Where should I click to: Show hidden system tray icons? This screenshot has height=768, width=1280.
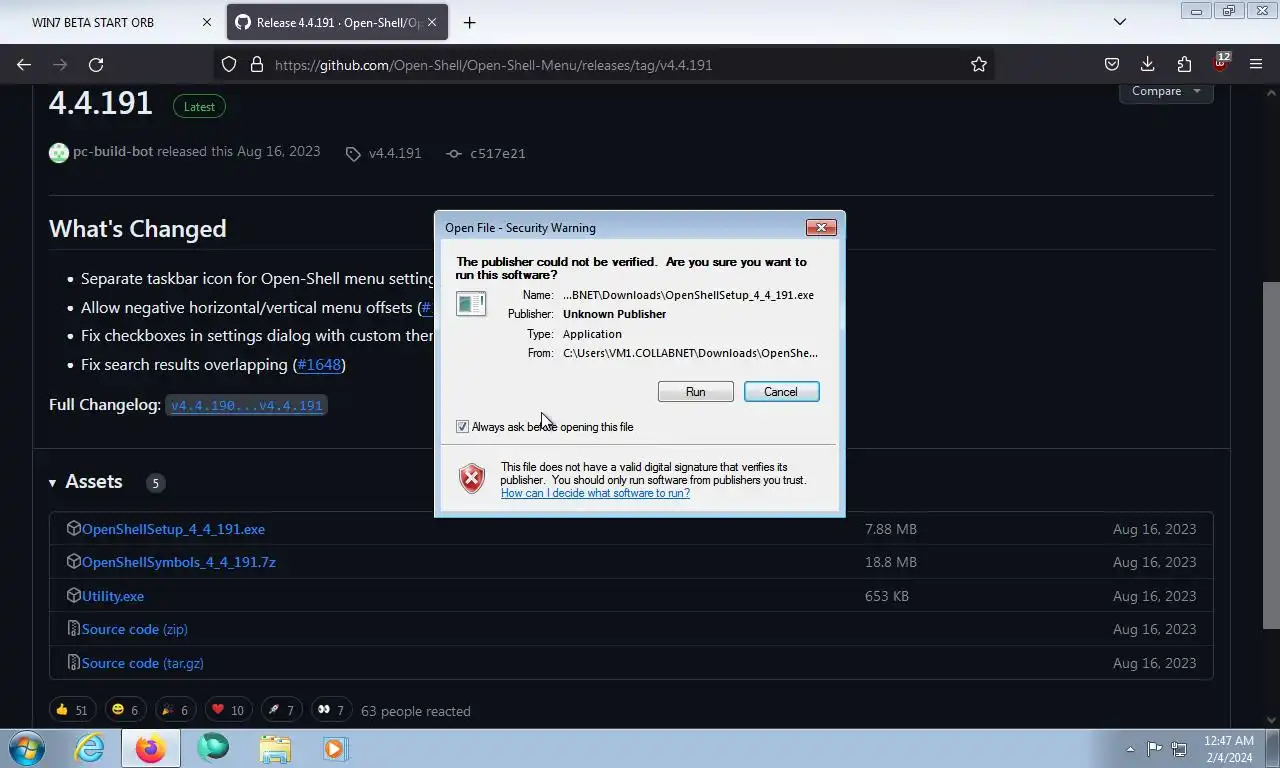[x=1130, y=749]
